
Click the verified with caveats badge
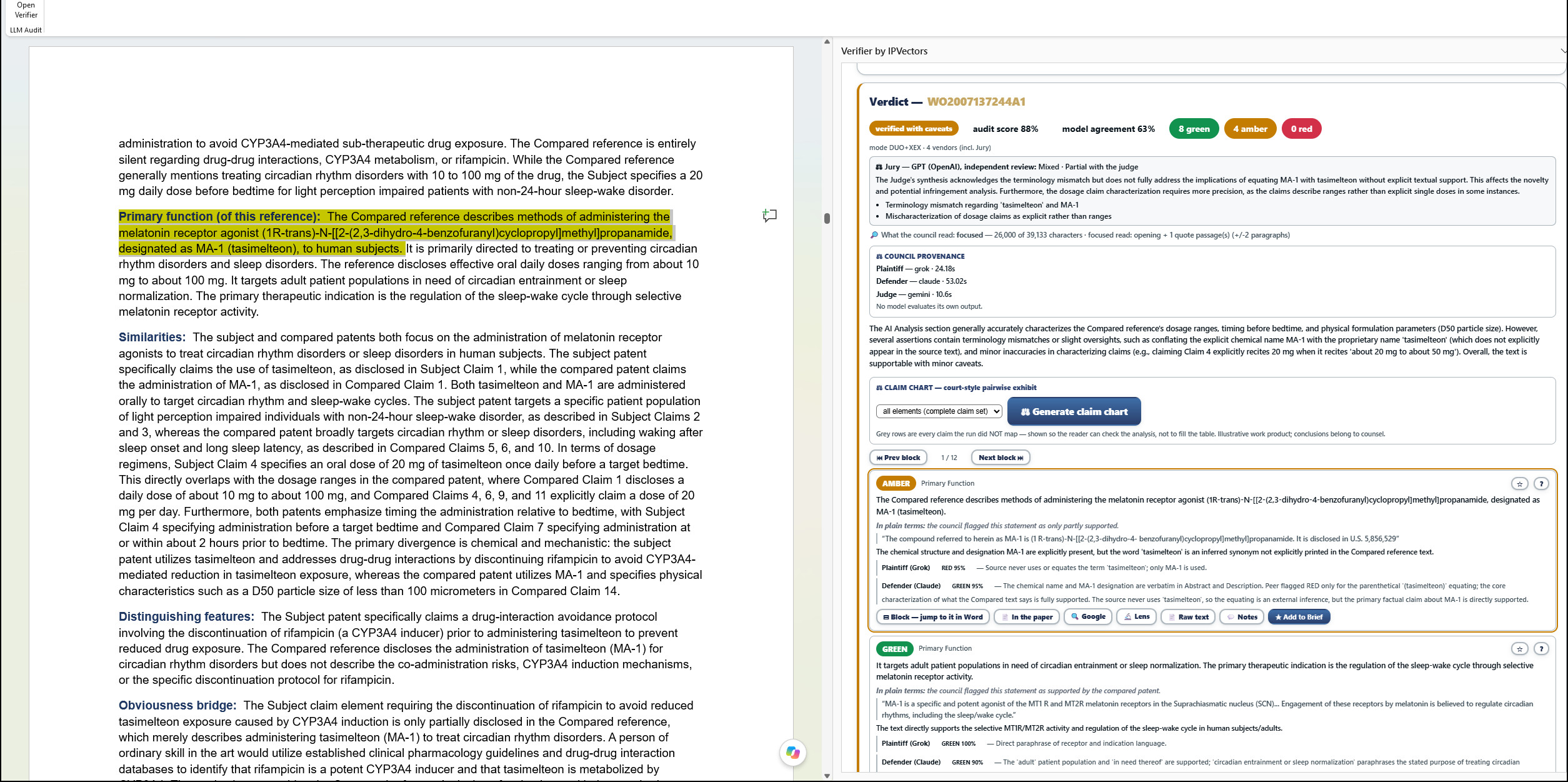[x=913, y=129]
